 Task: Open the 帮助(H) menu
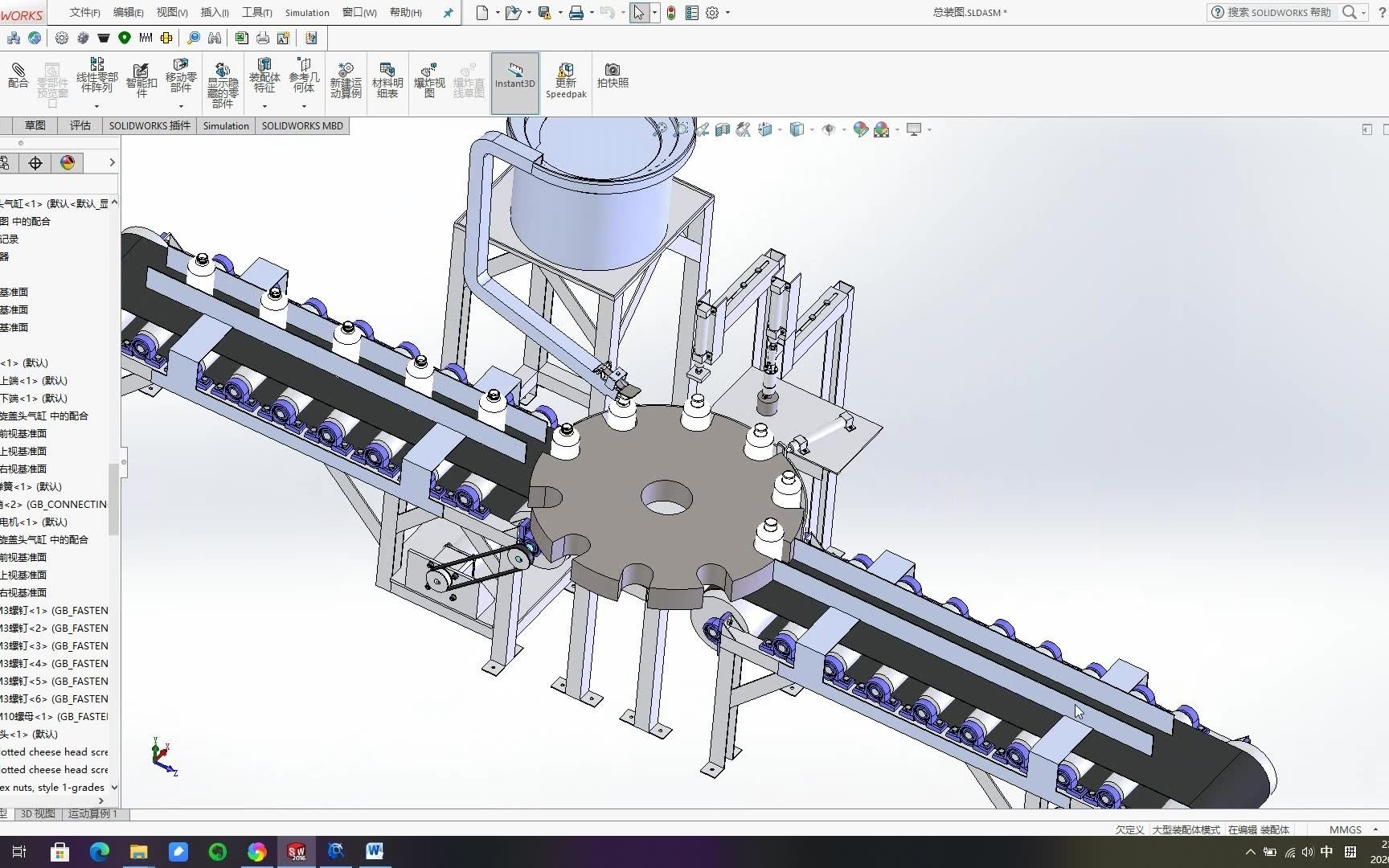coord(405,13)
